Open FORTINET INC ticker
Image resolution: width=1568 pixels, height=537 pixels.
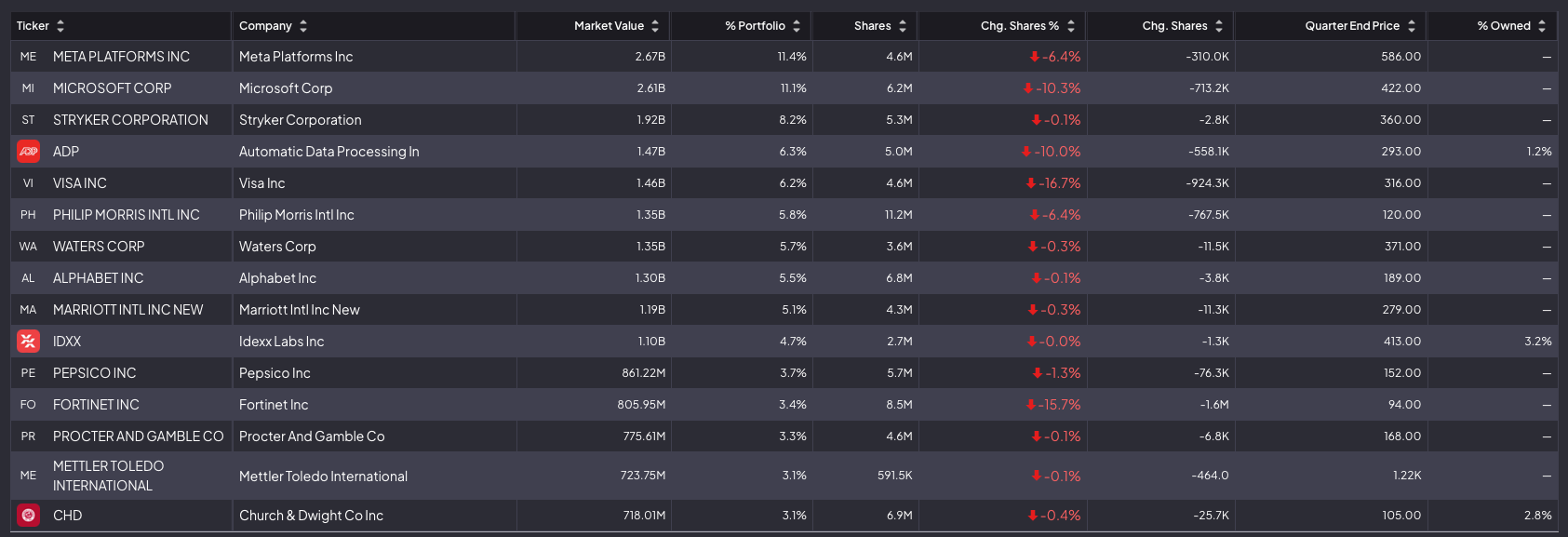pos(96,405)
